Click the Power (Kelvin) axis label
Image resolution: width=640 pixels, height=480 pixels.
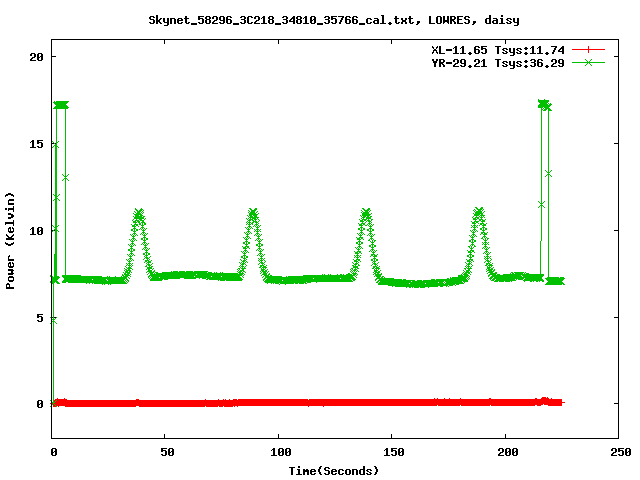10,241
